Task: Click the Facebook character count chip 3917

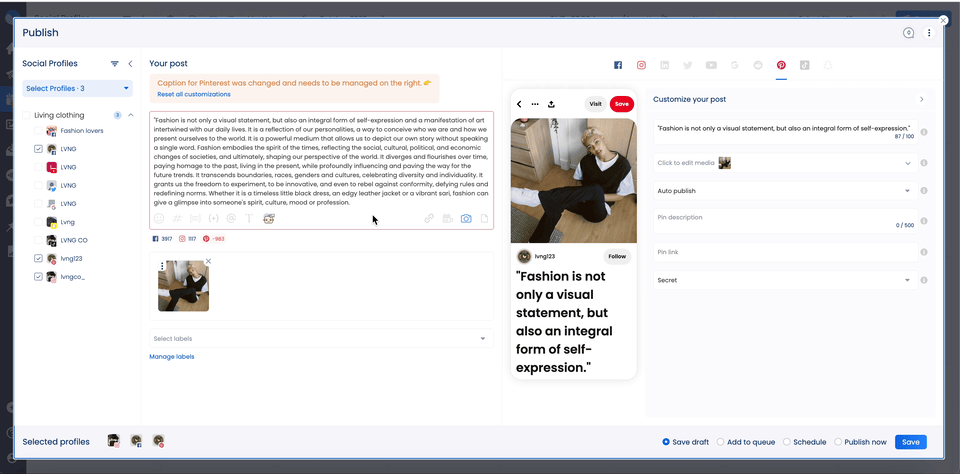Action: pyautogui.click(x=162, y=239)
